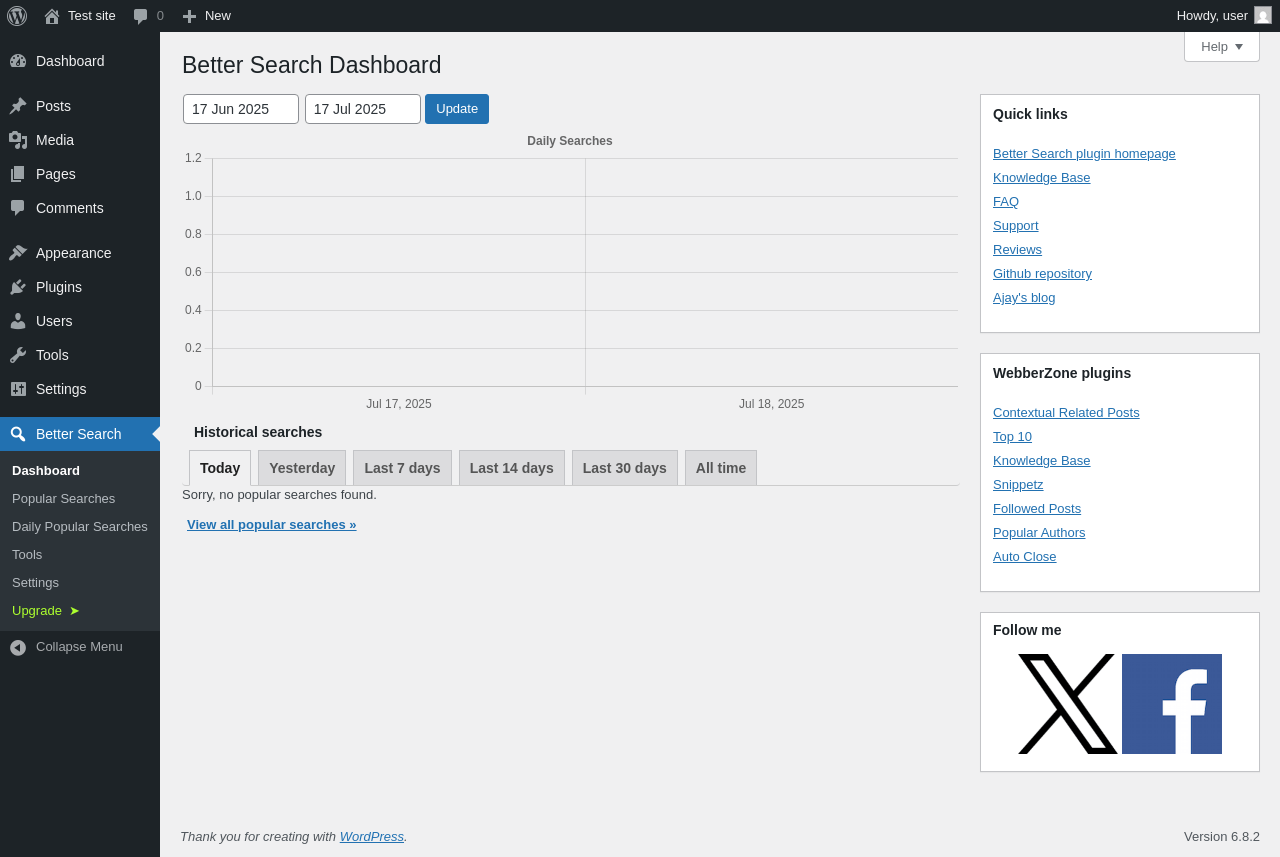The height and width of the screenshot is (857, 1280).
Task: Switch to the Last 14 days tab
Action: coord(512,468)
